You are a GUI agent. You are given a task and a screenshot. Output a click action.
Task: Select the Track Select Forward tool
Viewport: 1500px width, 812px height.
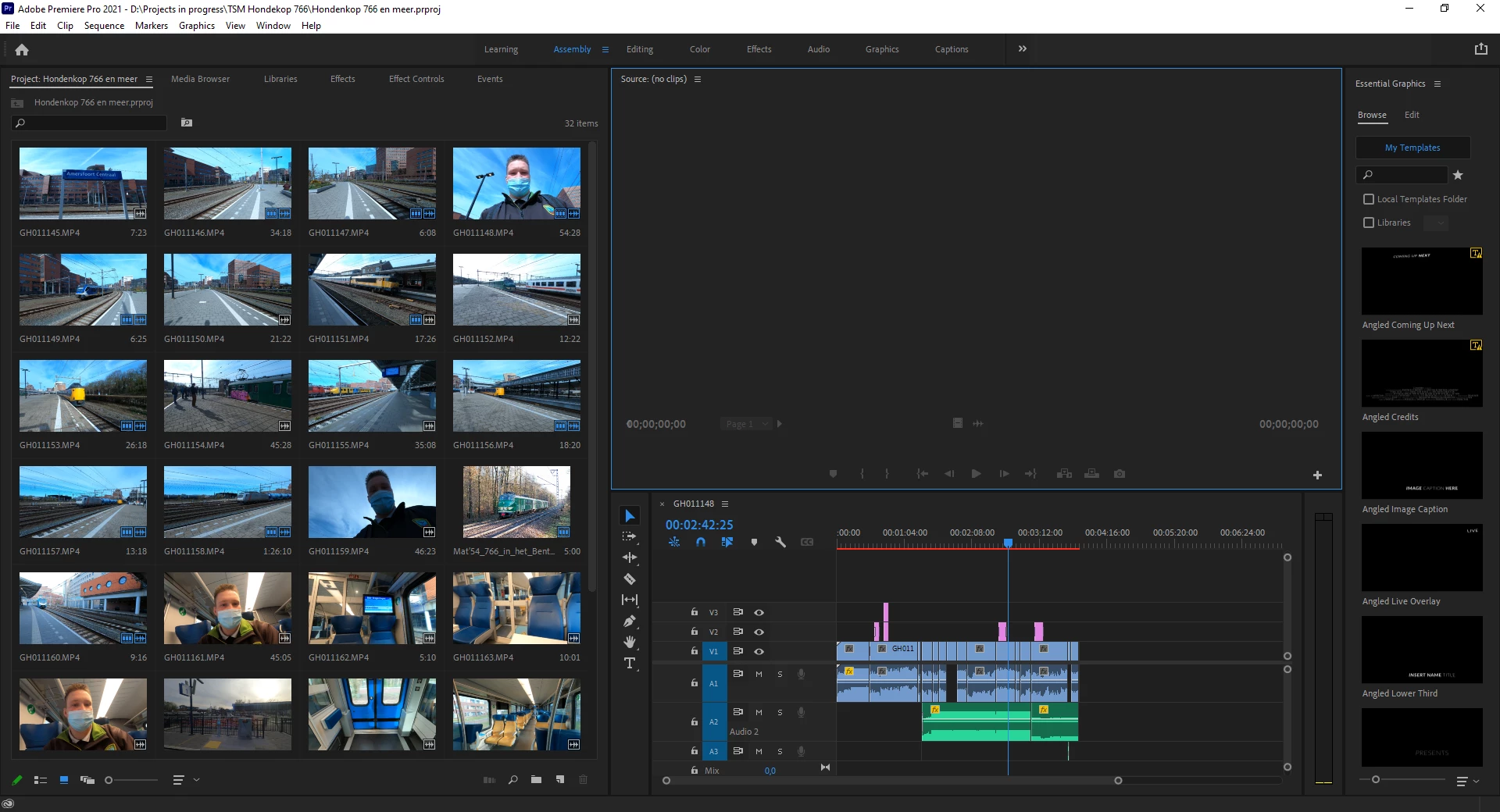[630, 537]
